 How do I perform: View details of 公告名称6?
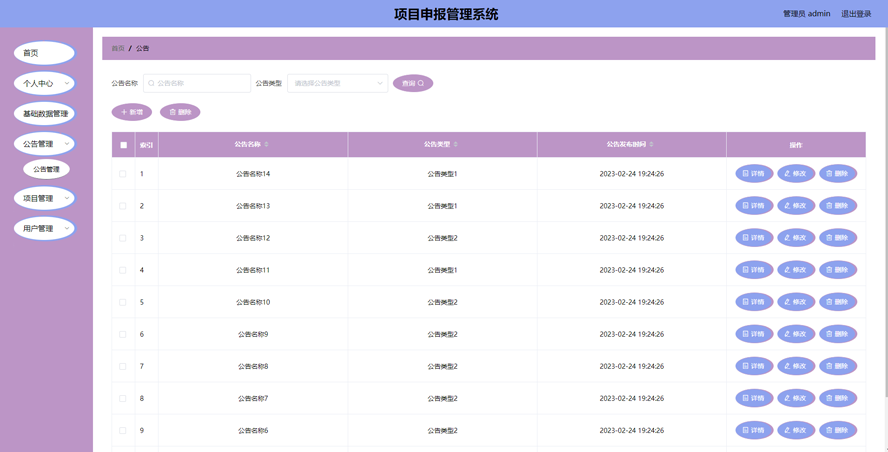754,430
